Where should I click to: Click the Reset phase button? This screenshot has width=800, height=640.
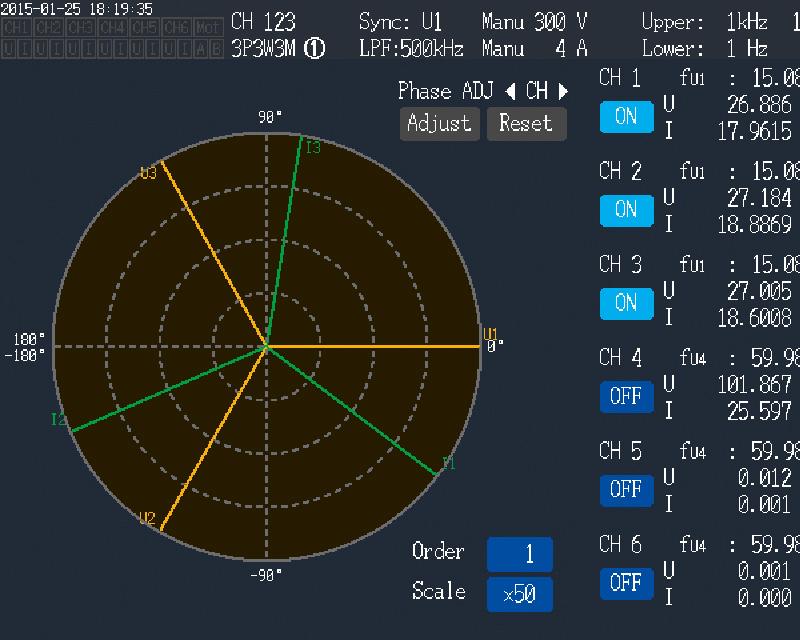[527, 124]
